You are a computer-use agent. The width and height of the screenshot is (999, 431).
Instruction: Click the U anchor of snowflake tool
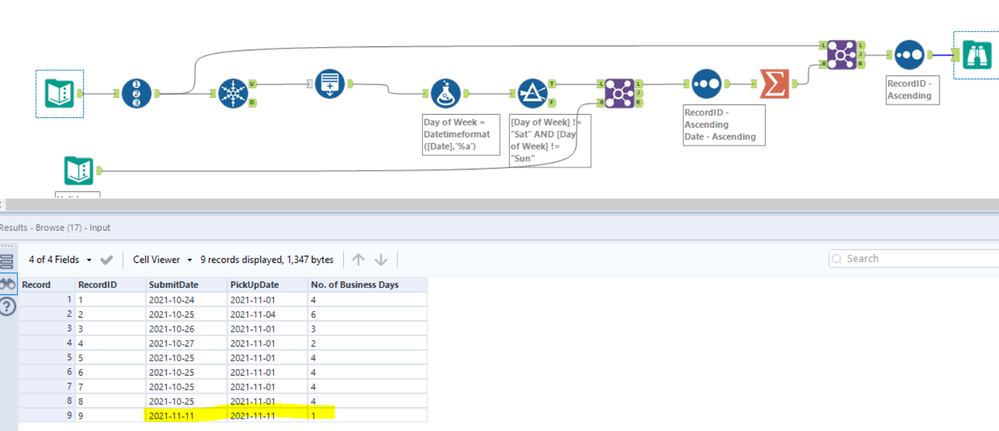[252, 84]
